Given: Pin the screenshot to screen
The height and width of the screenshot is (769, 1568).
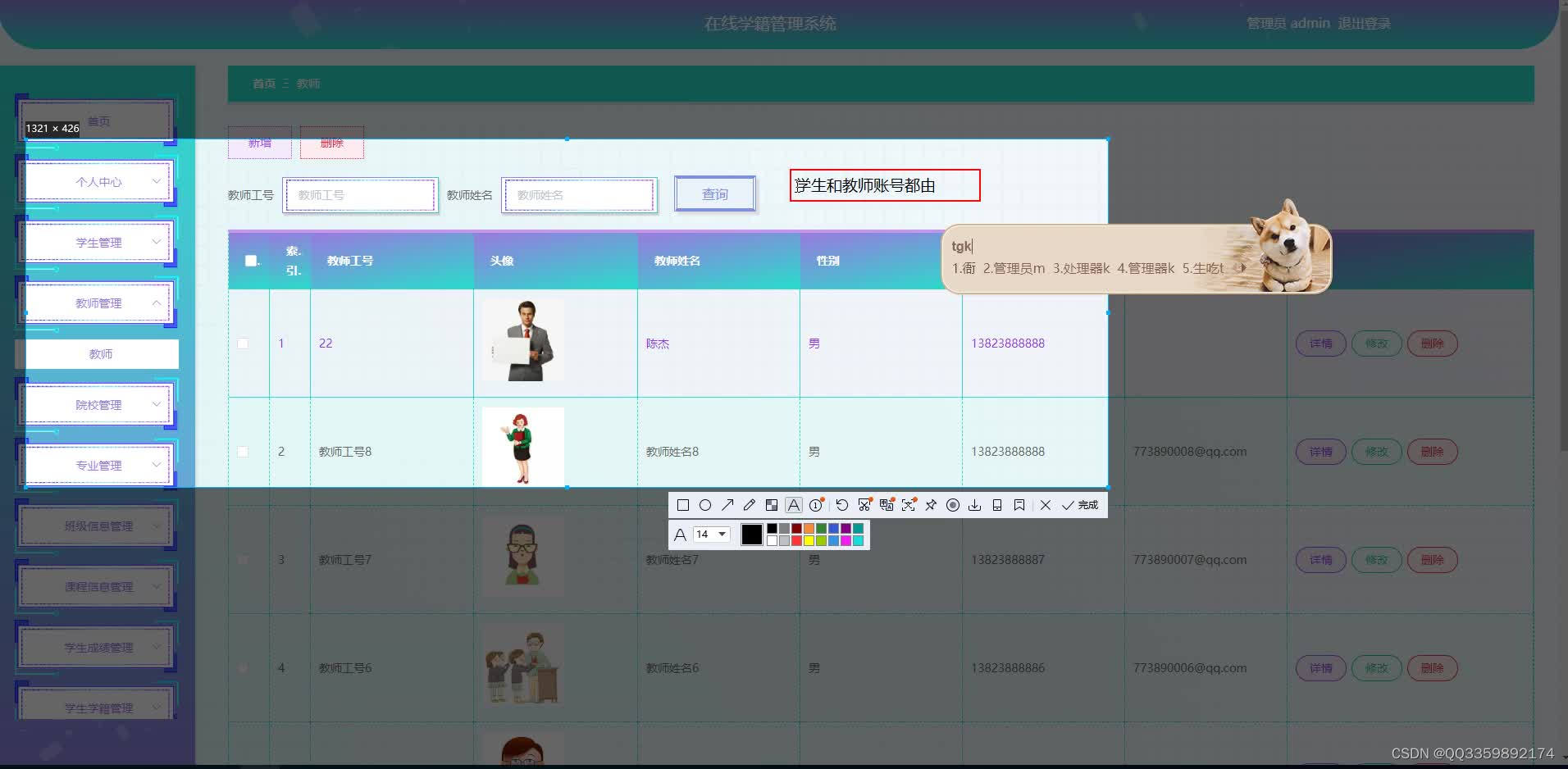Looking at the screenshot, I should point(931,505).
